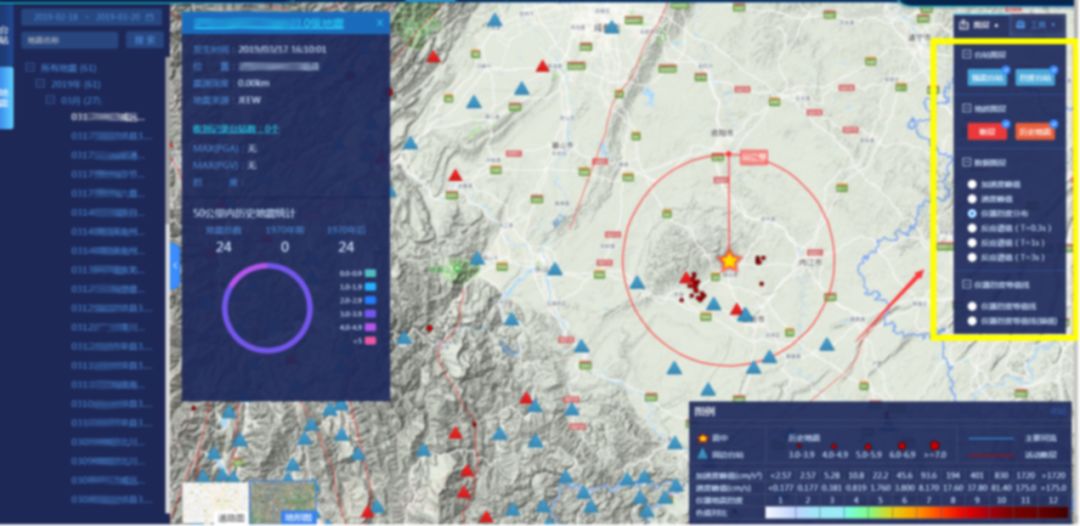The height and width of the screenshot is (526, 1080).
Task: Click the first blue station layer button
Action: pyautogui.click(x=987, y=78)
